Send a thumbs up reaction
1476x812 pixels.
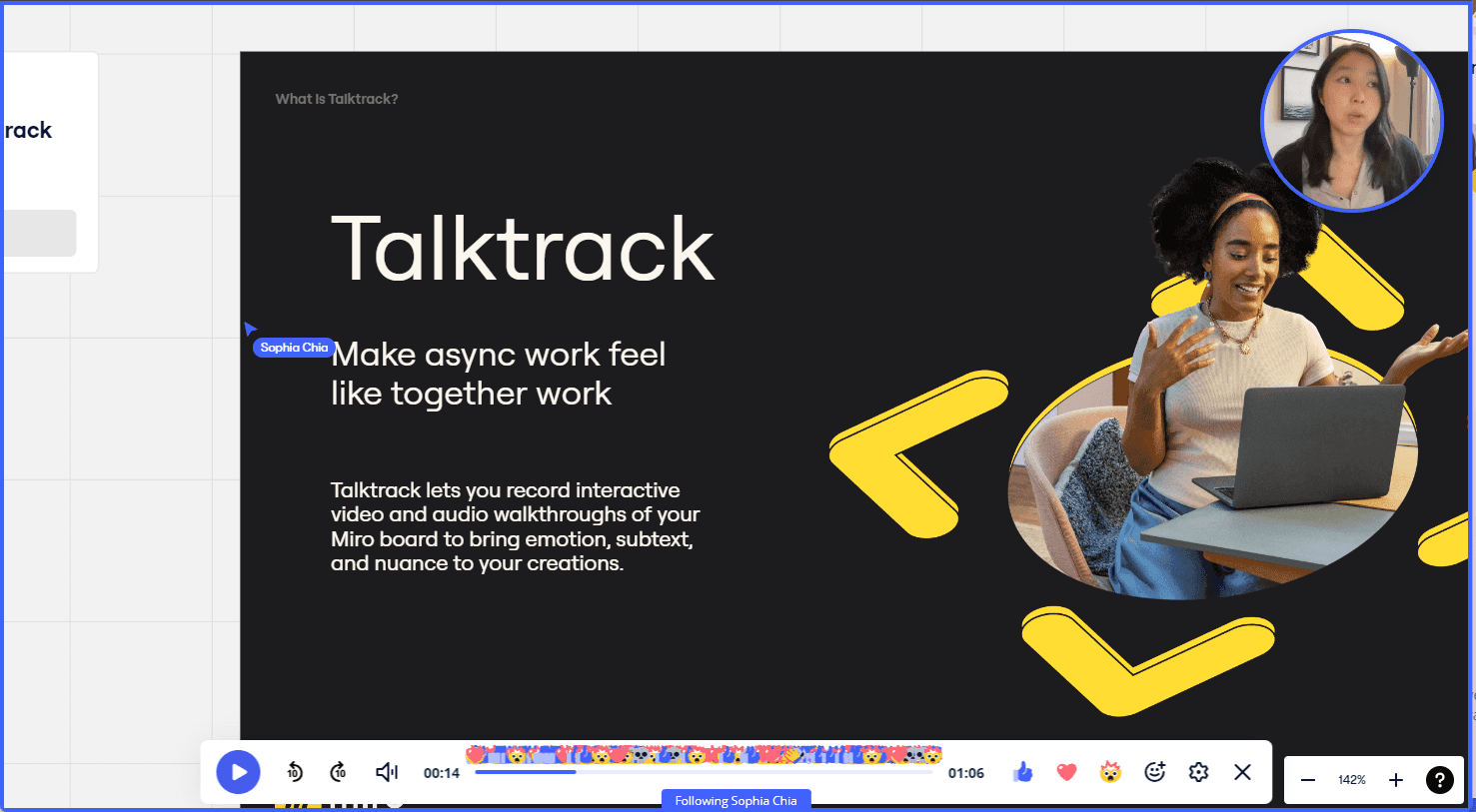point(1022,772)
